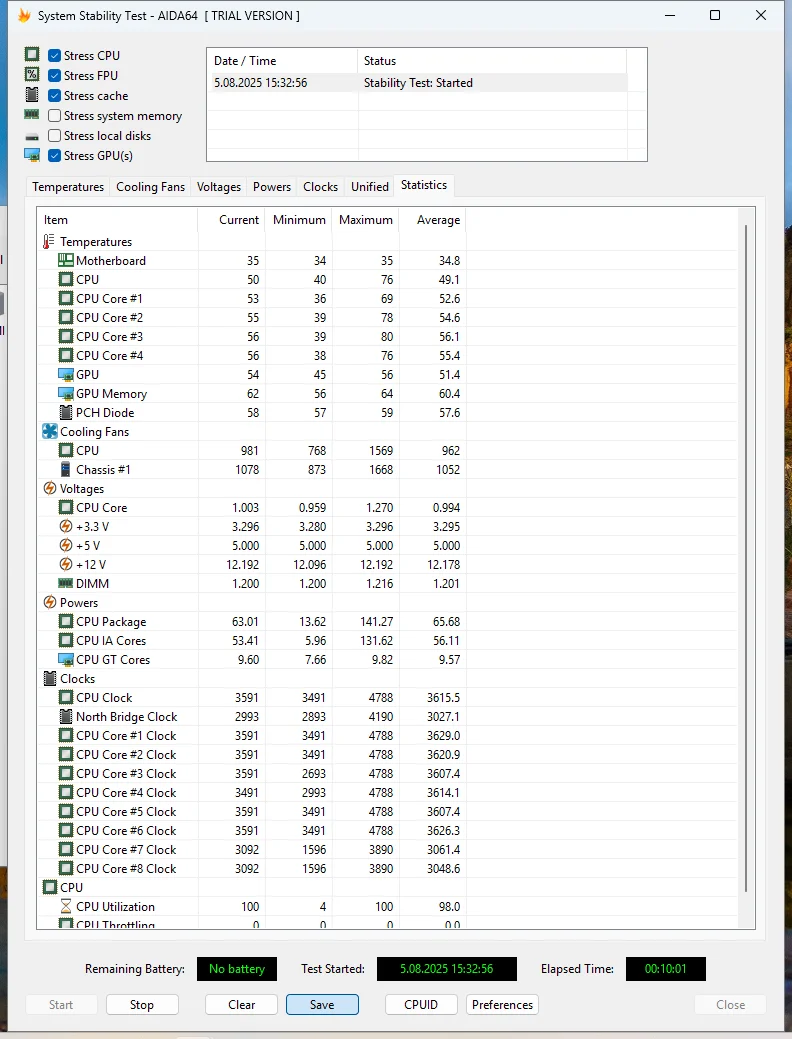792x1039 pixels.
Task: Click the Item column header
Action: (x=117, y=220)
